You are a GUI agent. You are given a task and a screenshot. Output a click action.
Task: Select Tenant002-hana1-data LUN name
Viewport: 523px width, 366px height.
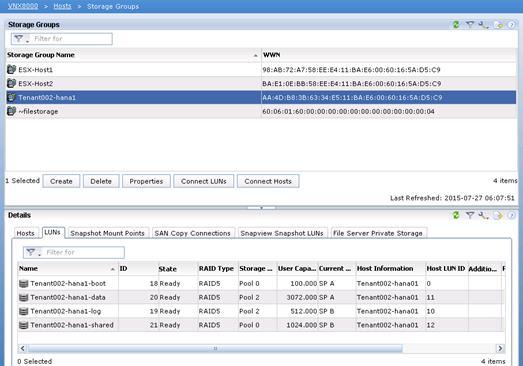(68, 297)
